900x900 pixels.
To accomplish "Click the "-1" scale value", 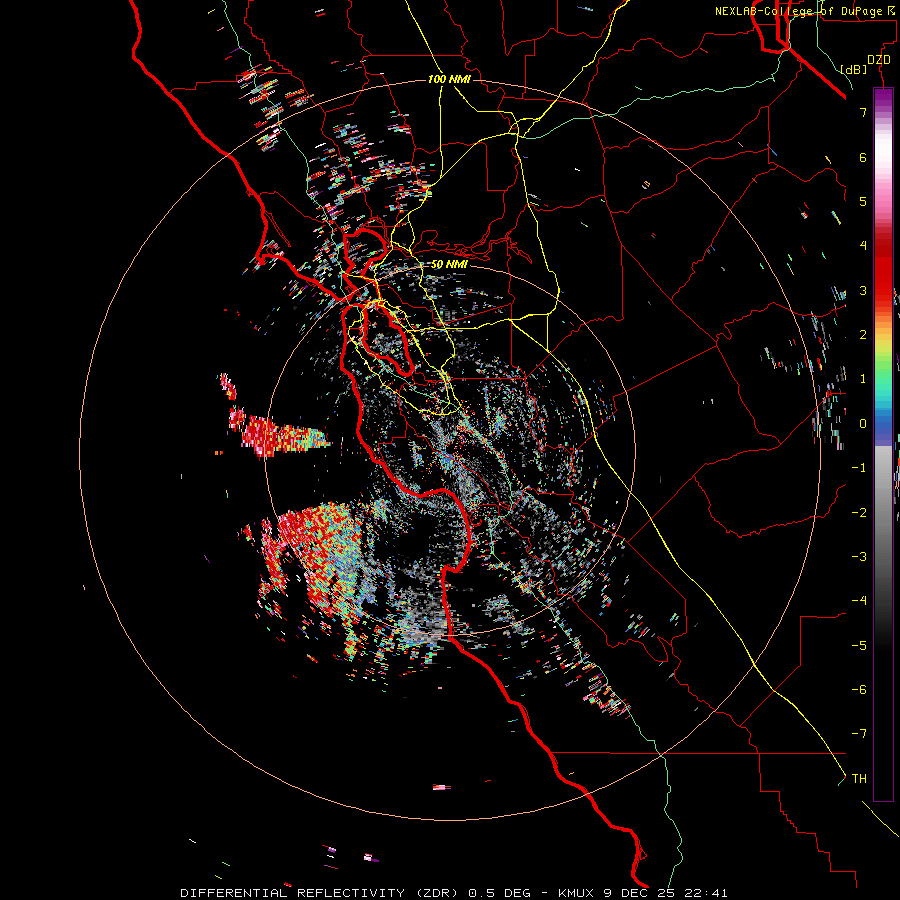I will pos(859,468).
